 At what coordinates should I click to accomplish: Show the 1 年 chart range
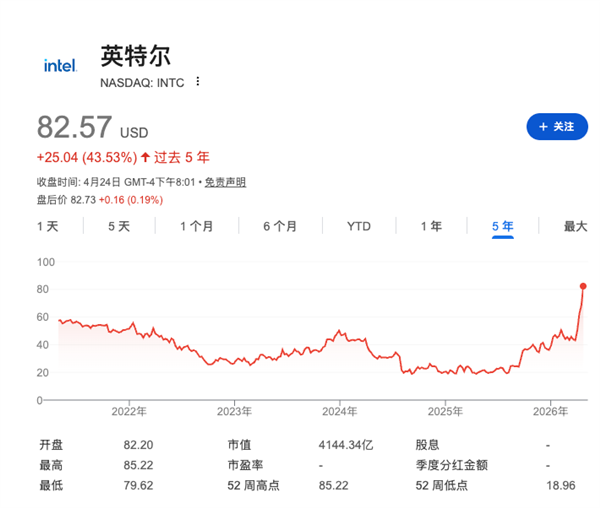click(x=431, y=227)
